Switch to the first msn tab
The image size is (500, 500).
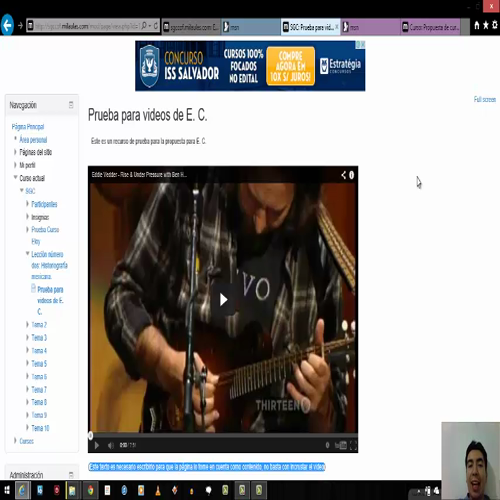[x=251, y=27]
